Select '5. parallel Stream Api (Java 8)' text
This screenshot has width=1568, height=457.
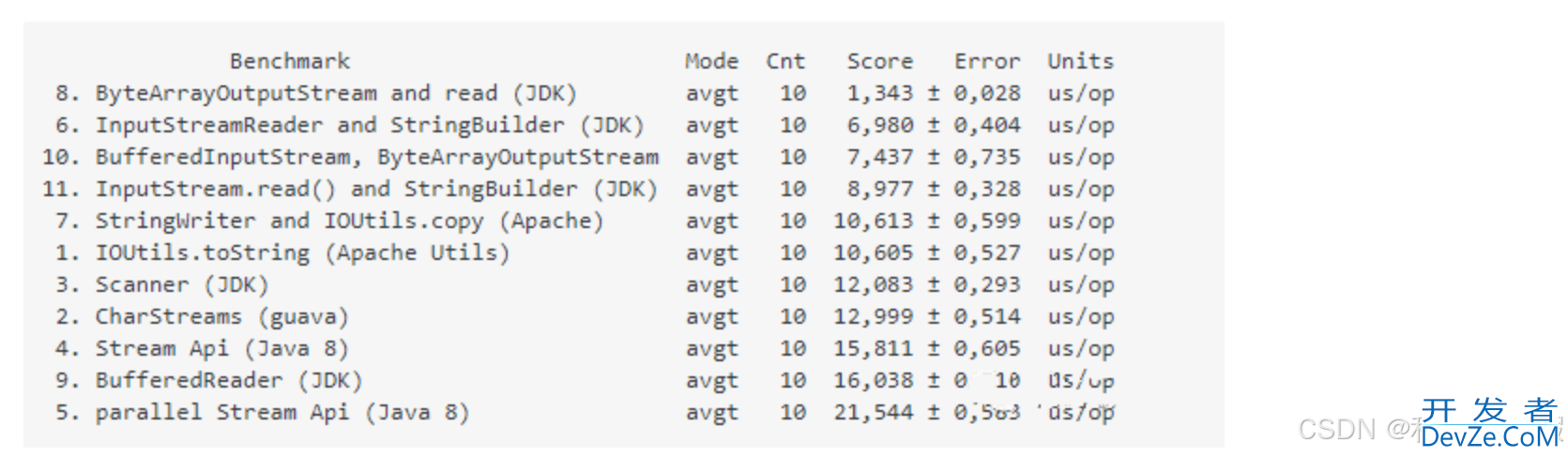click(x=263, y=413)
